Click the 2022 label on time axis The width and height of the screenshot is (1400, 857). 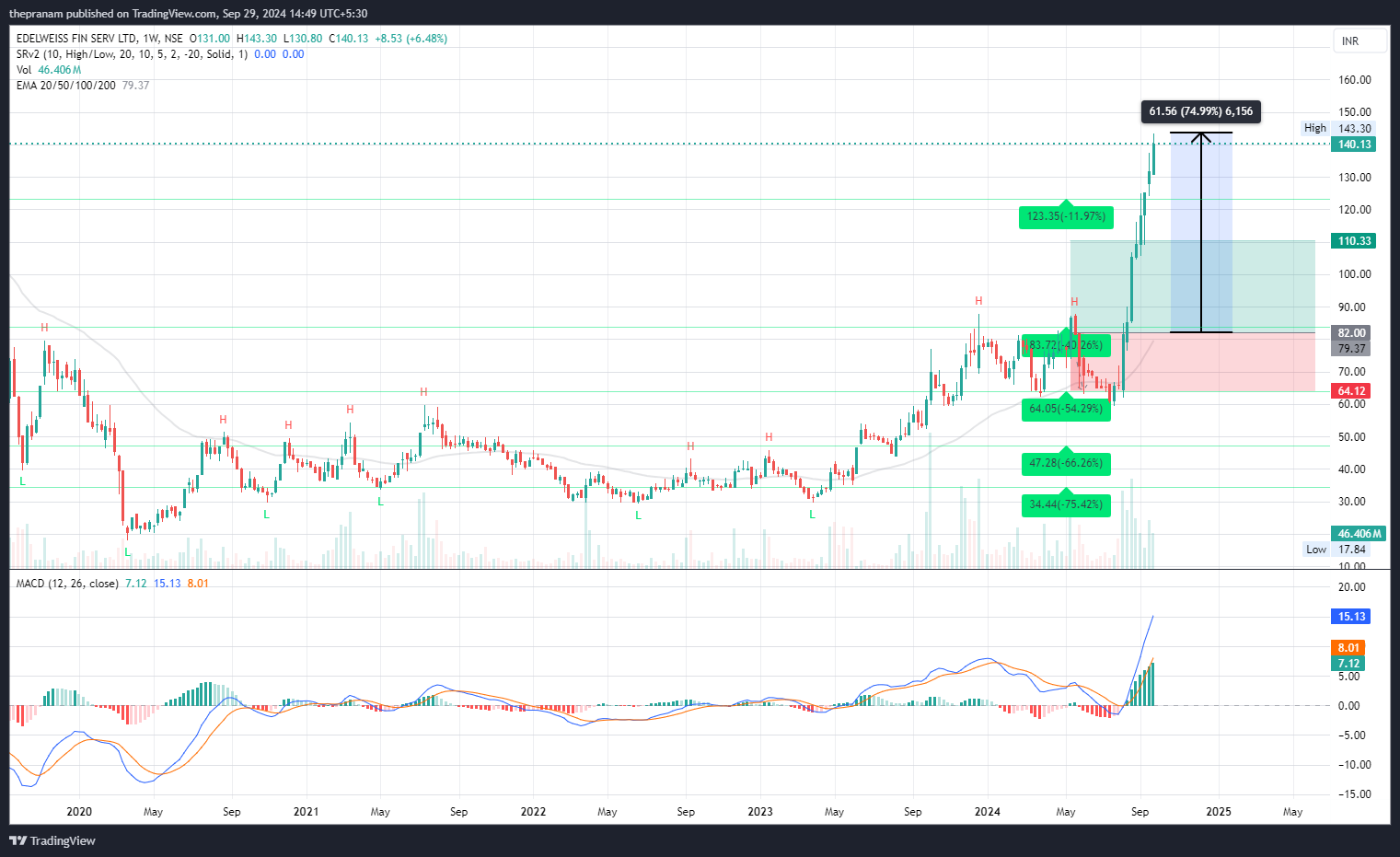(x=533, y=812)
